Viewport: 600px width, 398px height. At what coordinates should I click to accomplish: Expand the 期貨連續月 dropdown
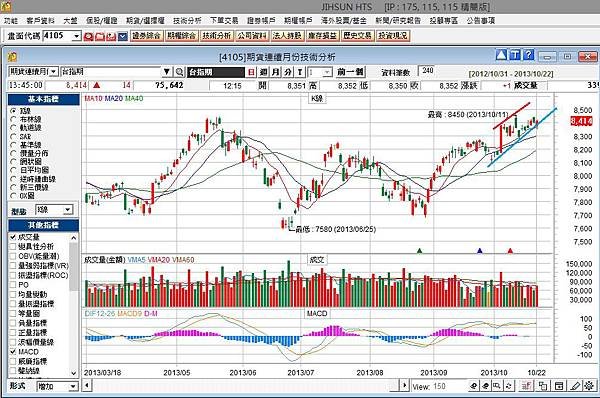pos(54,72)
